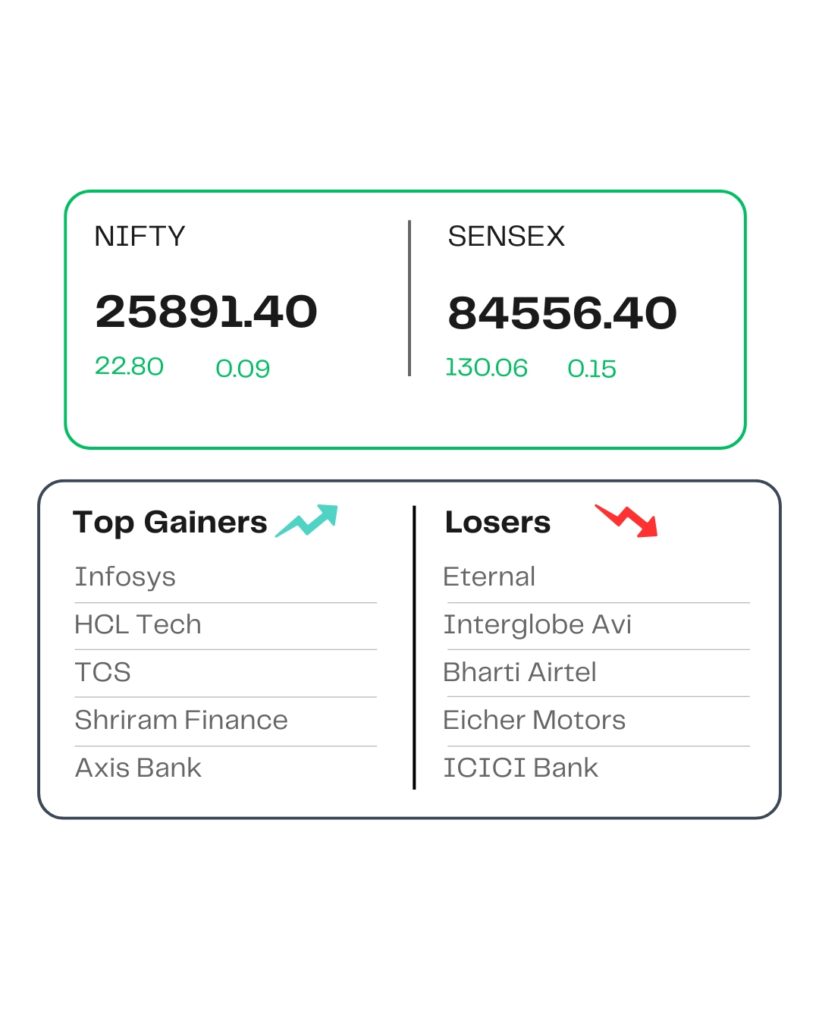Click the NIFTY value 25891.40
Viewport: 819px width, 1024px height.
[x=206, y=312]
